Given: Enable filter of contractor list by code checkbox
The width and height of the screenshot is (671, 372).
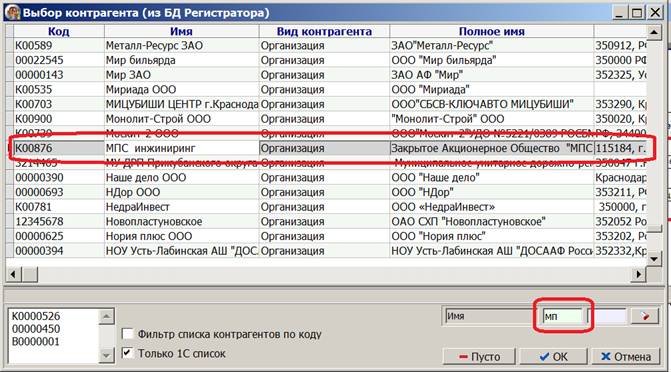Looking at the screenshot, I should pyautogui.click(x=128, y=334).
